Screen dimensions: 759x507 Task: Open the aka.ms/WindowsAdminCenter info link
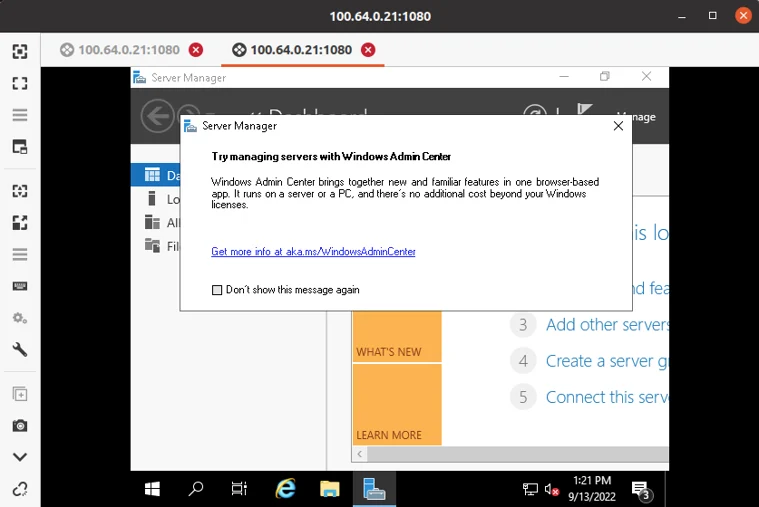click(x=313, y=252)
